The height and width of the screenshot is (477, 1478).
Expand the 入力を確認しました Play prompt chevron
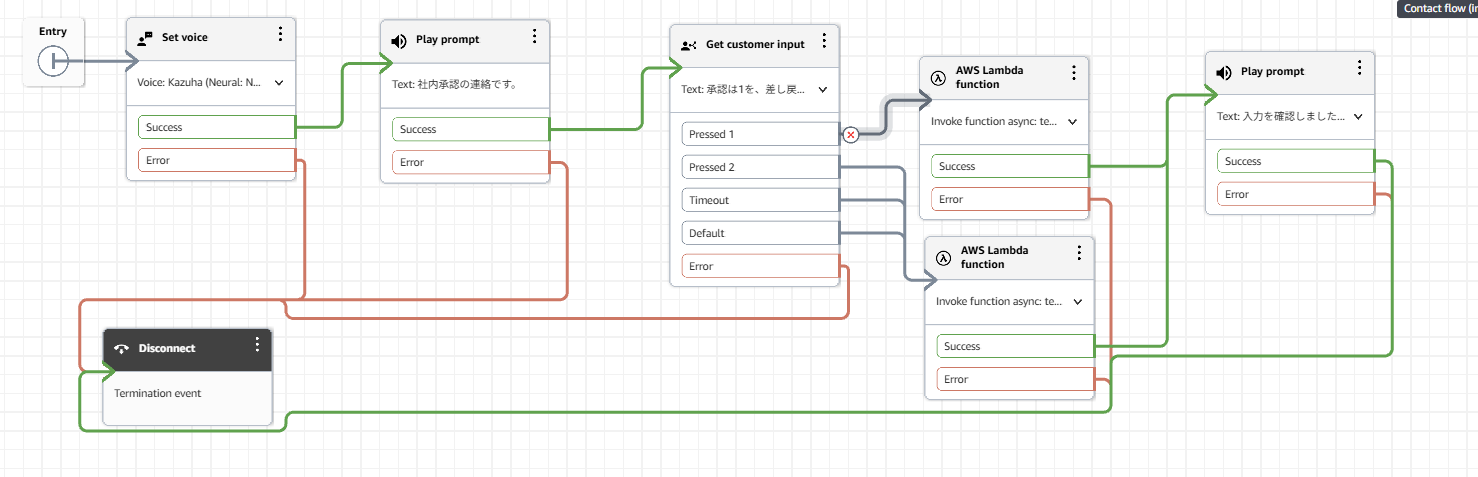(x=1358, y=116)
